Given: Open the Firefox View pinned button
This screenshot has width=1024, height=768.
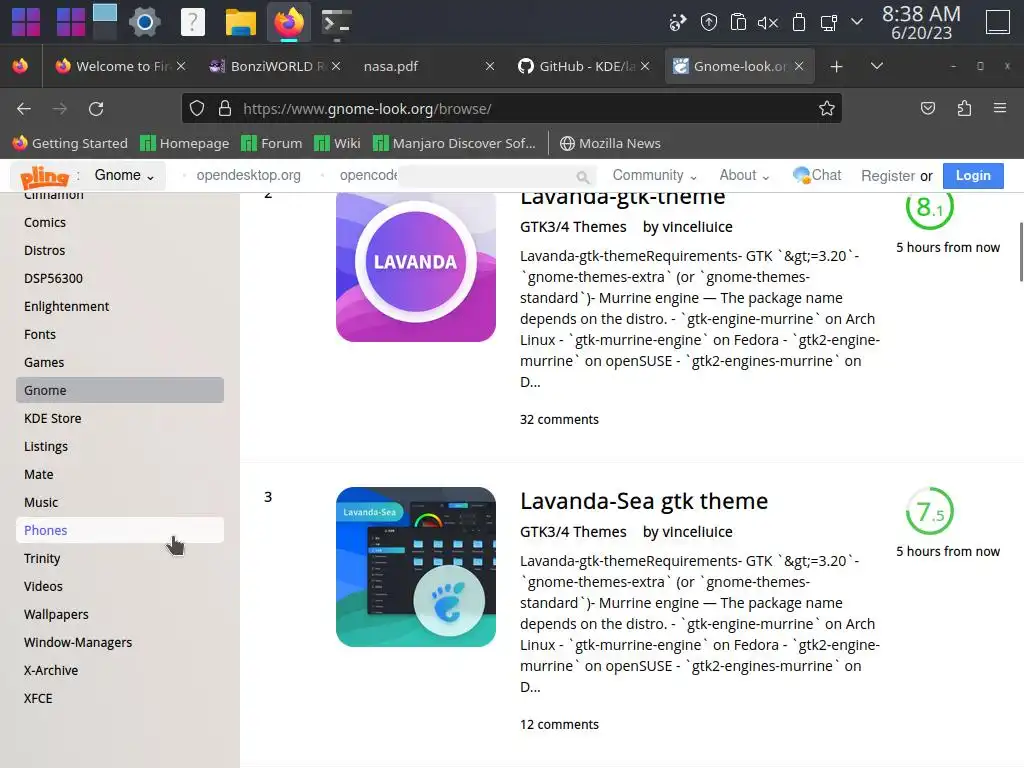Looking at the screenshot, I should (20, 66).
